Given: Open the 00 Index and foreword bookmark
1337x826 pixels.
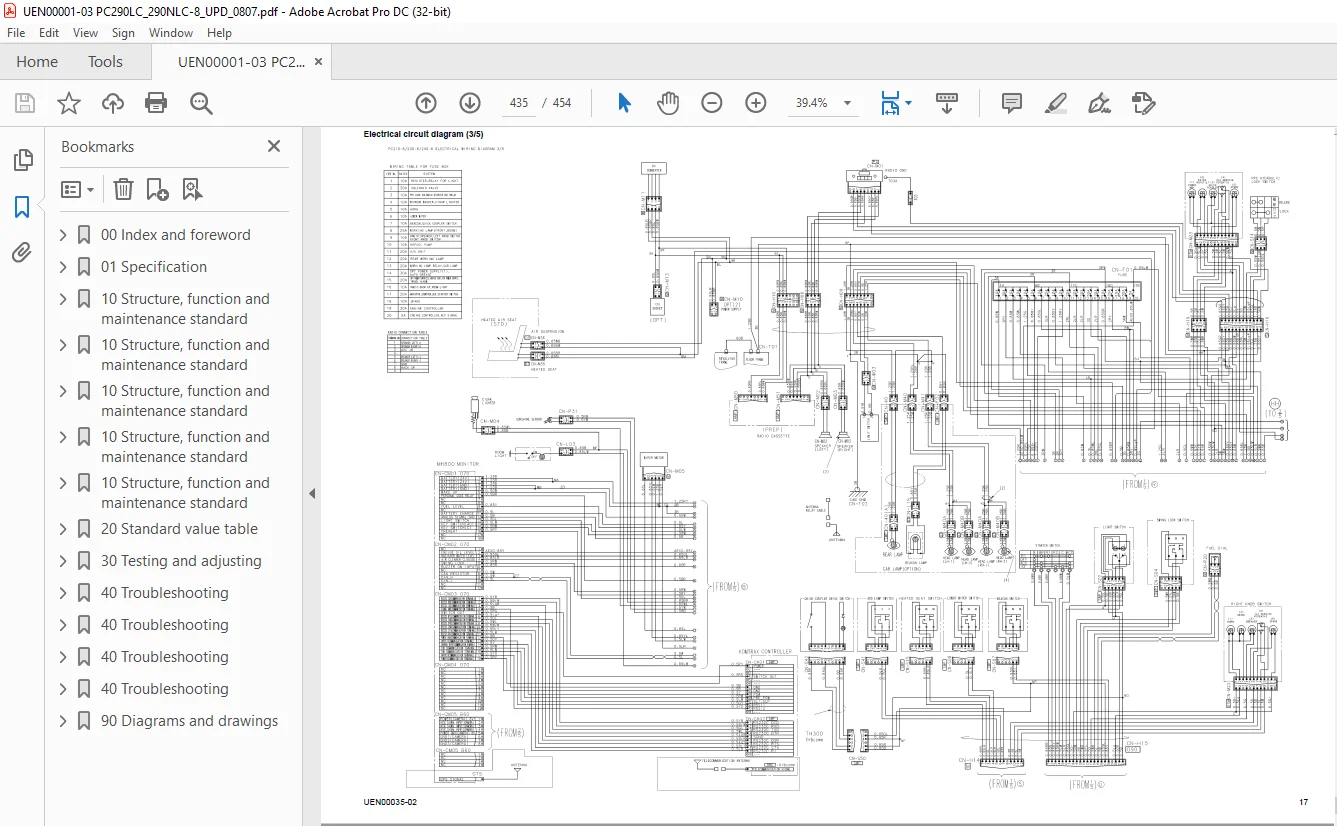Looking at the screenshot, I should coord(176,235).
